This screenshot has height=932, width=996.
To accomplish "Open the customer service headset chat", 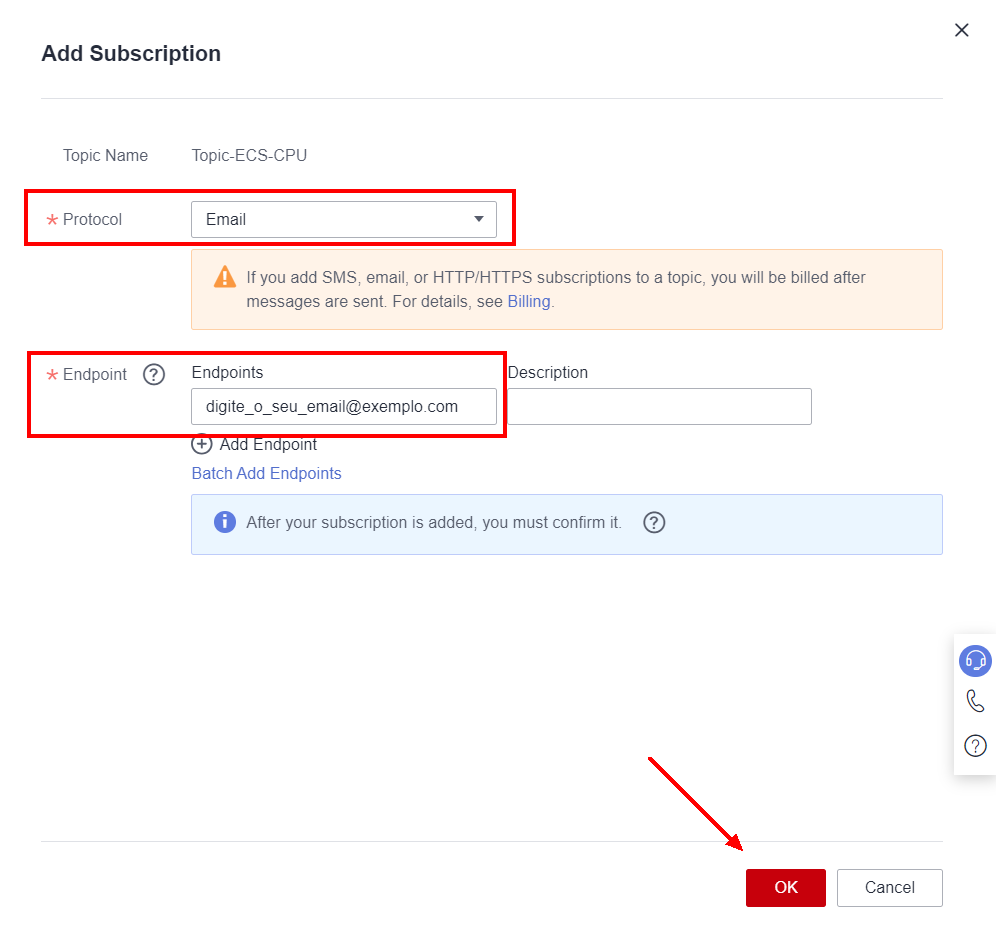I will 974,660.
